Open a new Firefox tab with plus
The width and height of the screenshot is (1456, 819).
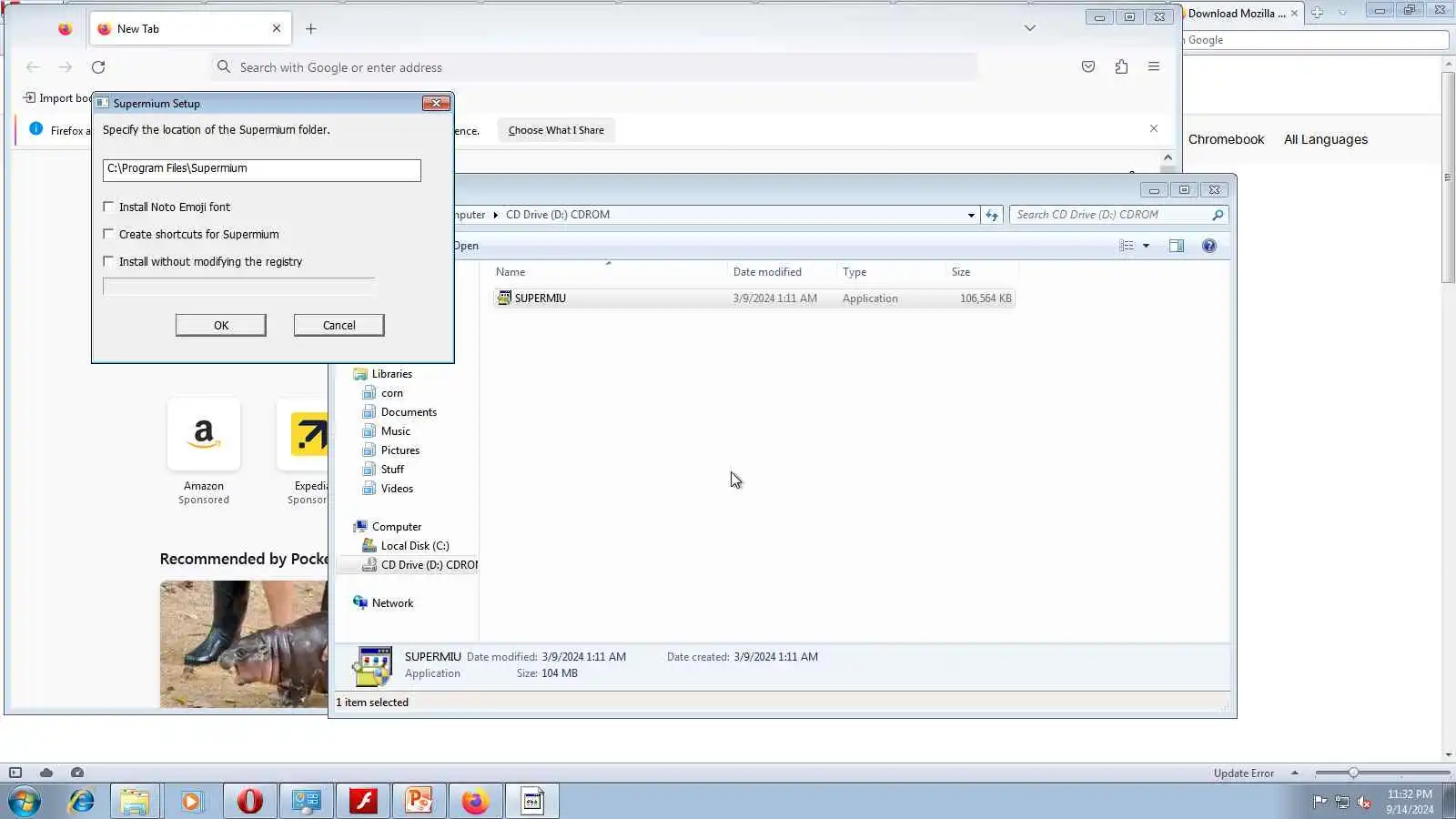[310, 28]
